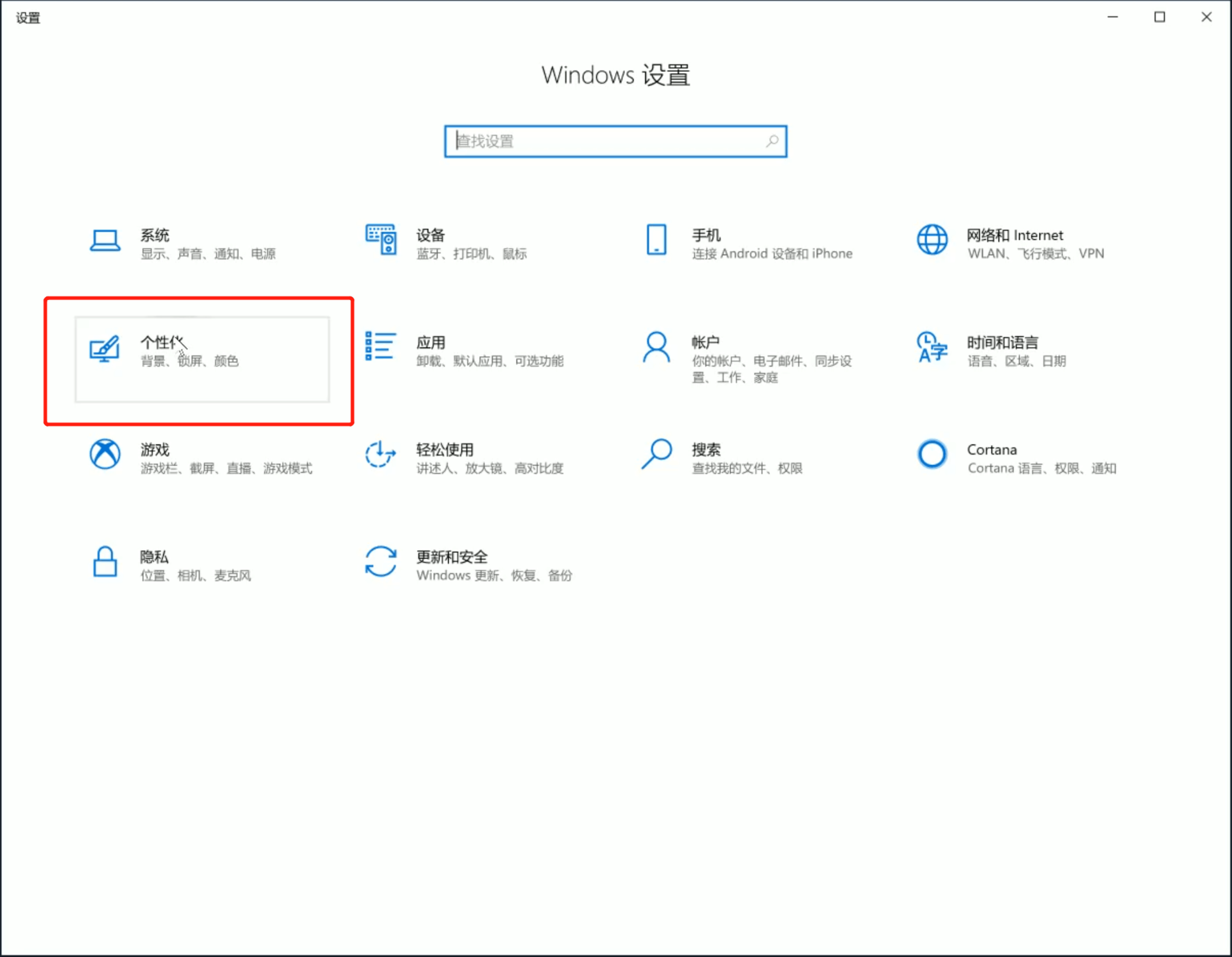Screen dimensions: 1232x957
Task: Select the 搜索 heading text
Action: pyautogui.click(x=706, y=450)
